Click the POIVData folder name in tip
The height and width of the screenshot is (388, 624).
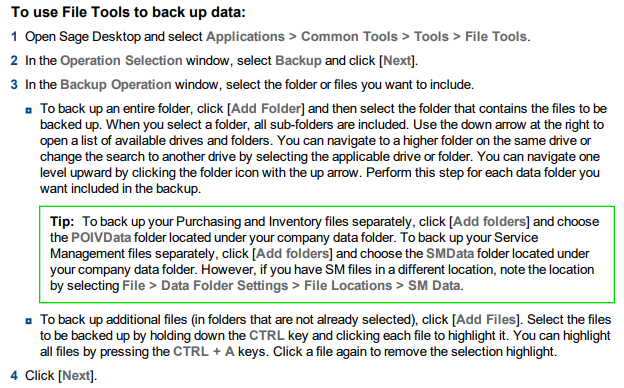pos(101,238)
